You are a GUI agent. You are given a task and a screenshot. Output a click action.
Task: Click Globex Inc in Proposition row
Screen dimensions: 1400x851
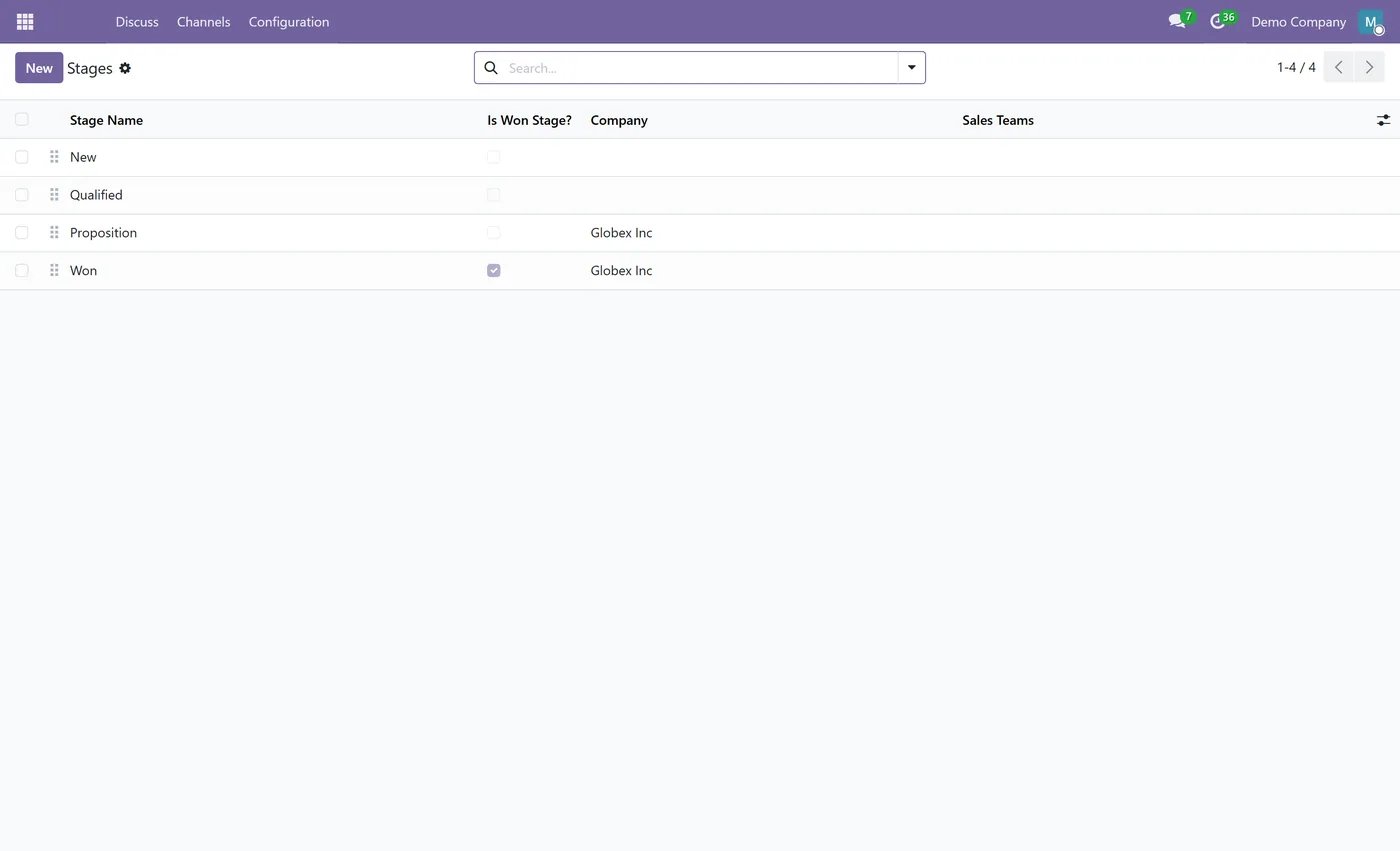(621, 233)
